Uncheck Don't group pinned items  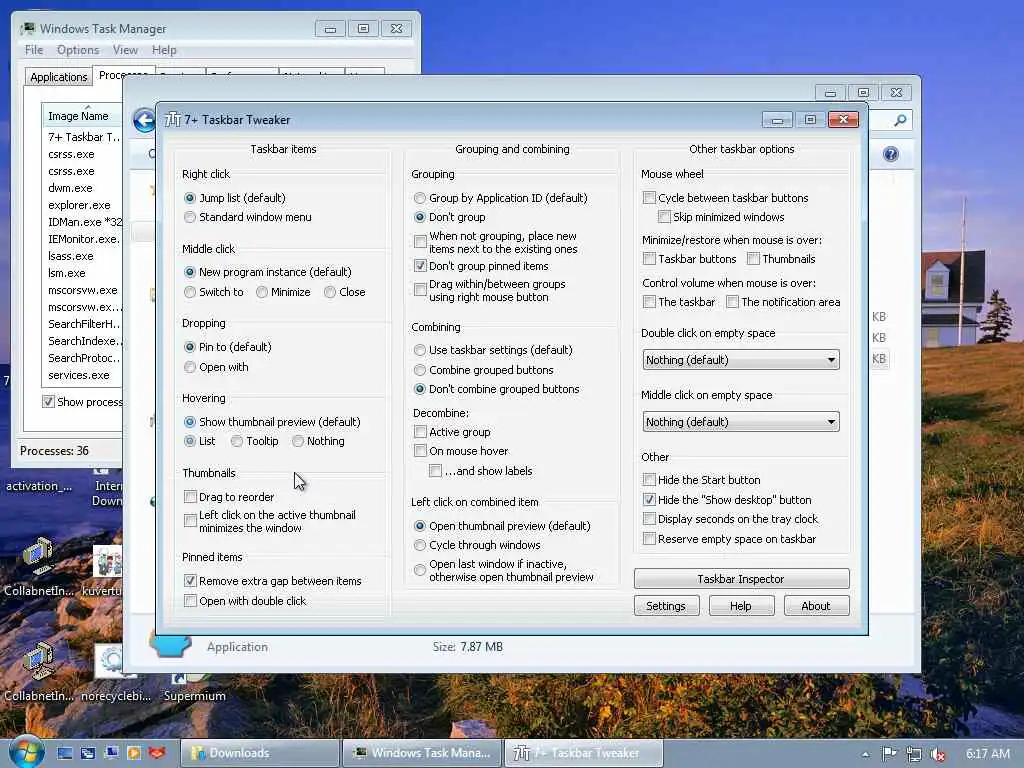[x=421, y=266]
